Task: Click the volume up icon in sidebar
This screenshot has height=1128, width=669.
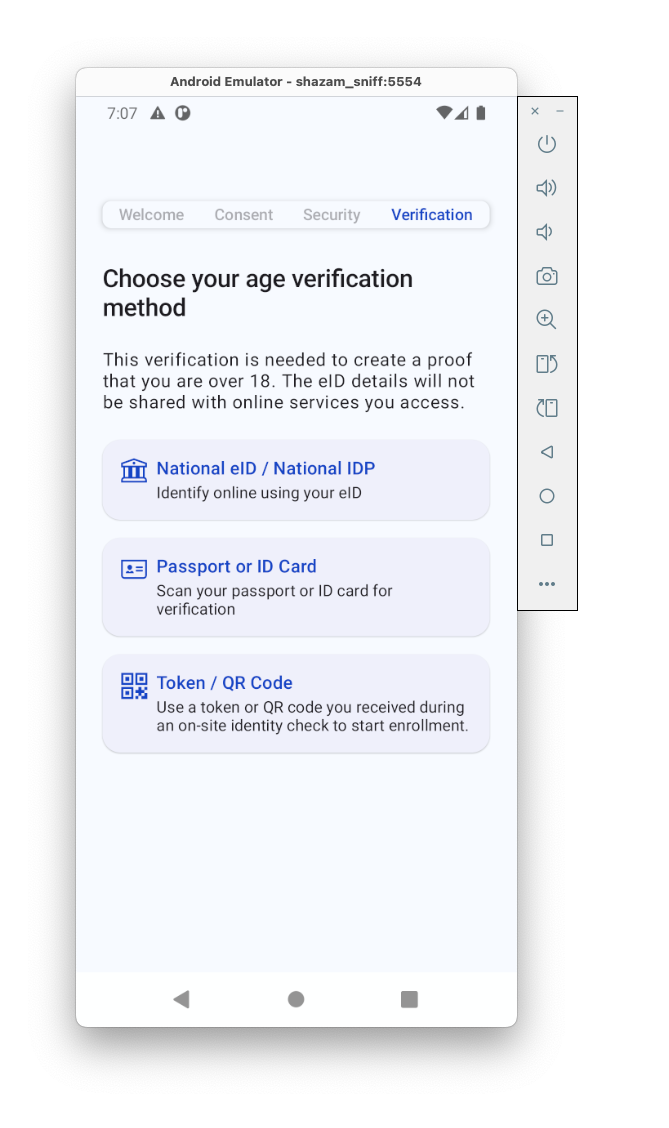Action: coord(546,187)
